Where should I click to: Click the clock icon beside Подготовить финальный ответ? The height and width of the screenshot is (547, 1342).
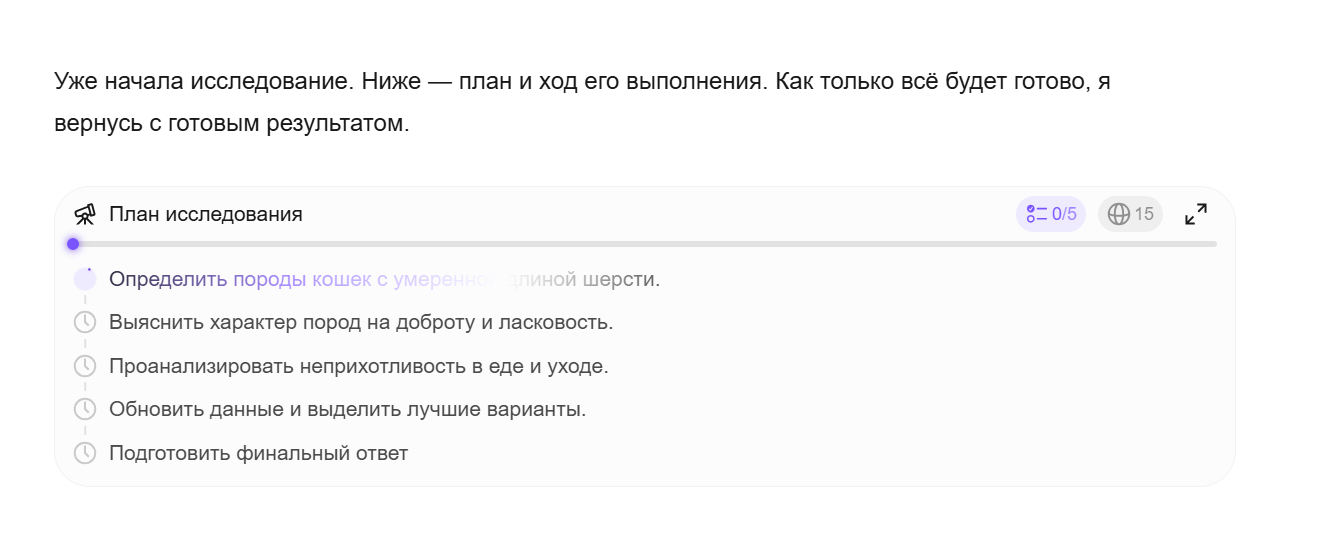(85, 453)
